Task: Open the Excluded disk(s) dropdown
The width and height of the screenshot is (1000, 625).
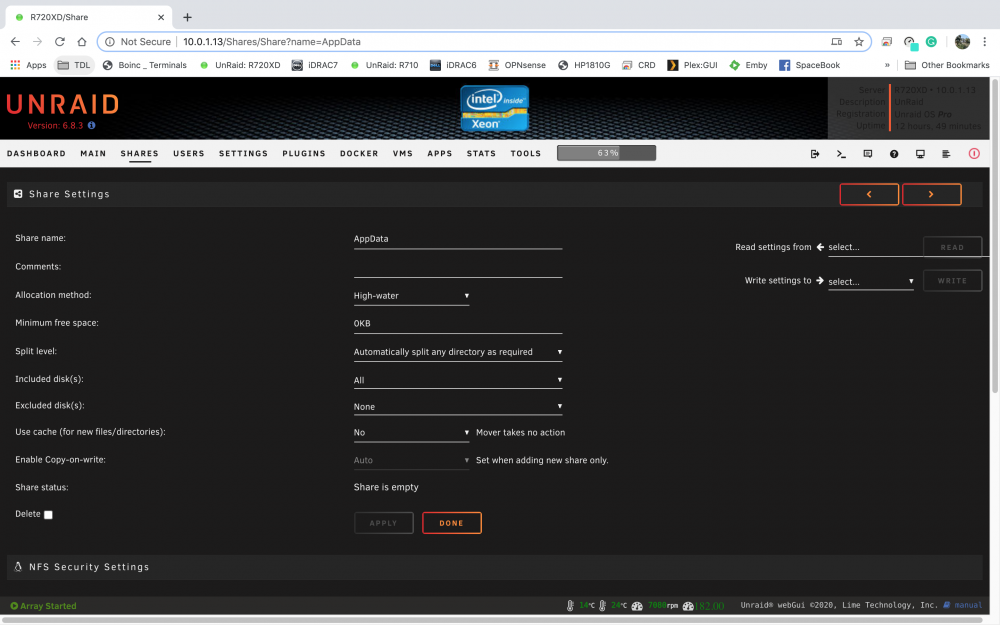Action: click(458, 406)
